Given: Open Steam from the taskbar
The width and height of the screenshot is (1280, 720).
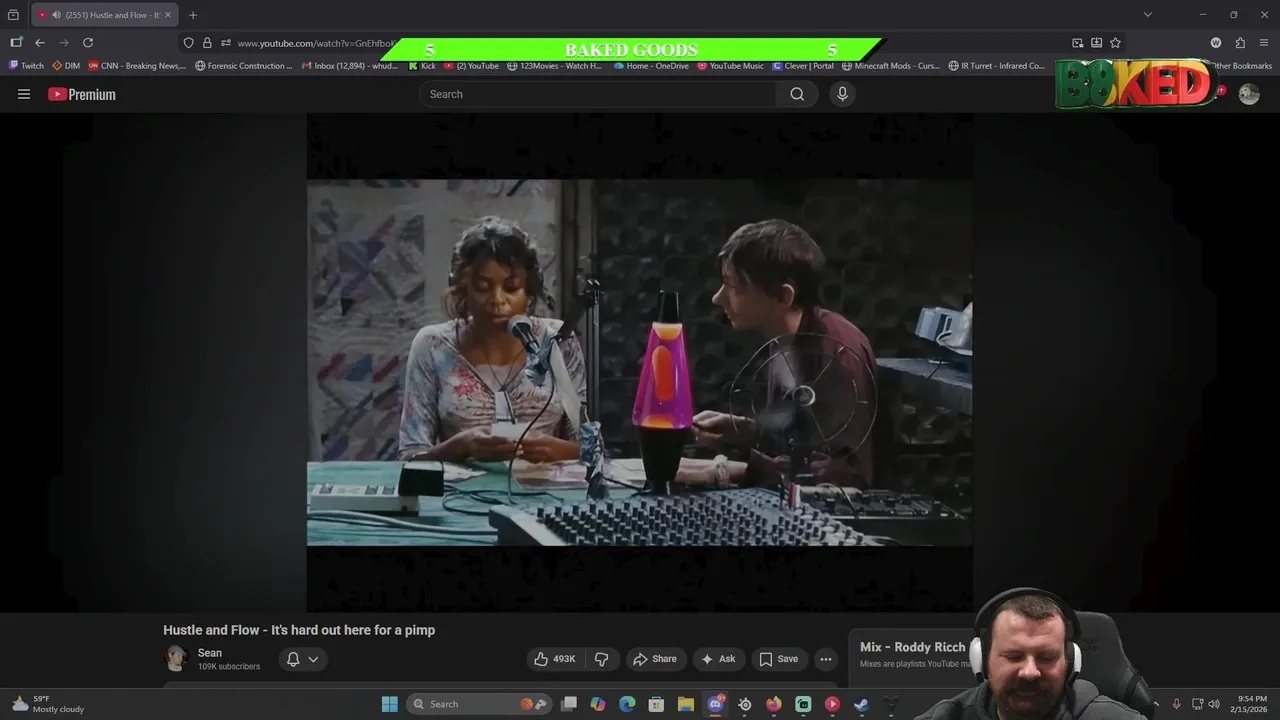Looking at the screenshot, I should pyautogui.click(x=861, y=704).
